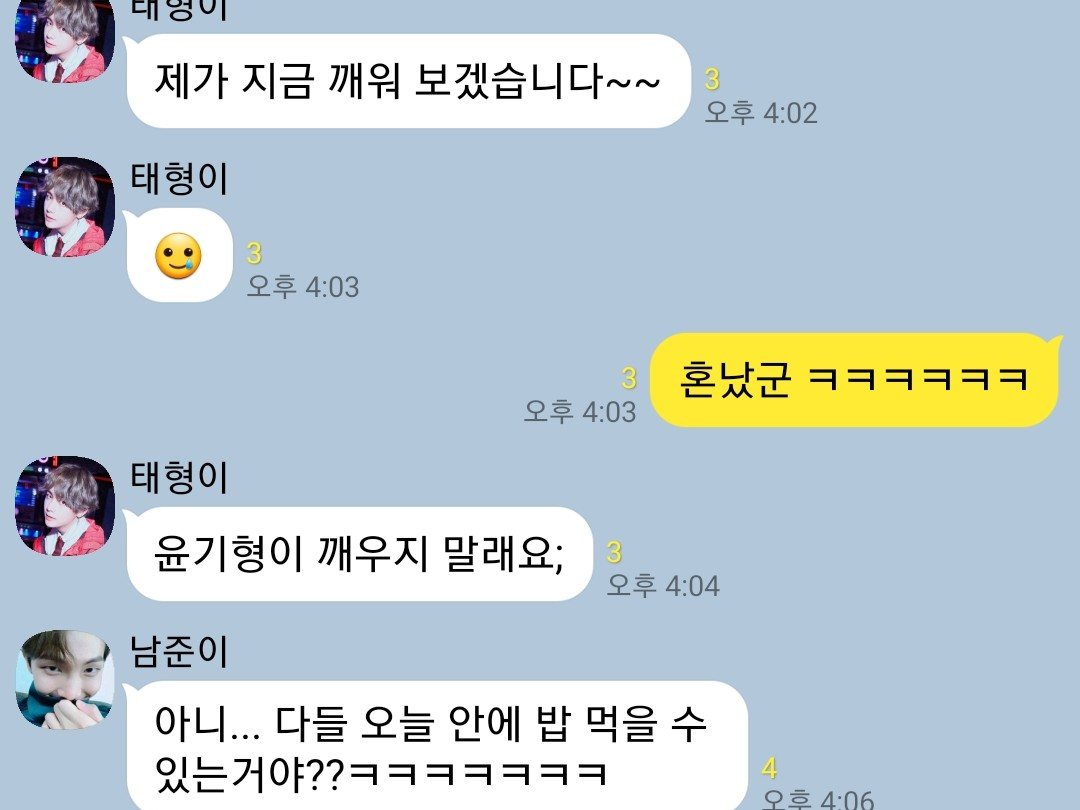Click unread count 4 beside 남준이's message
This screenshot has width=1080, height=810.
pos(769,768)
